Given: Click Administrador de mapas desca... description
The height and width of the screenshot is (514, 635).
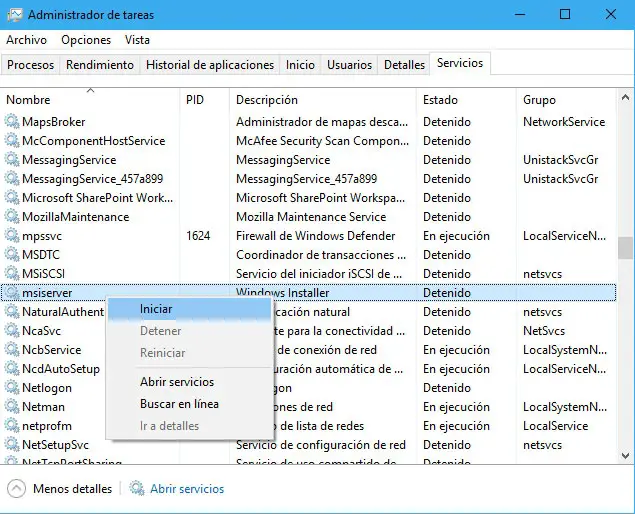Looking at the screenshot, I should pyautogui.click(x=322, y=122).
